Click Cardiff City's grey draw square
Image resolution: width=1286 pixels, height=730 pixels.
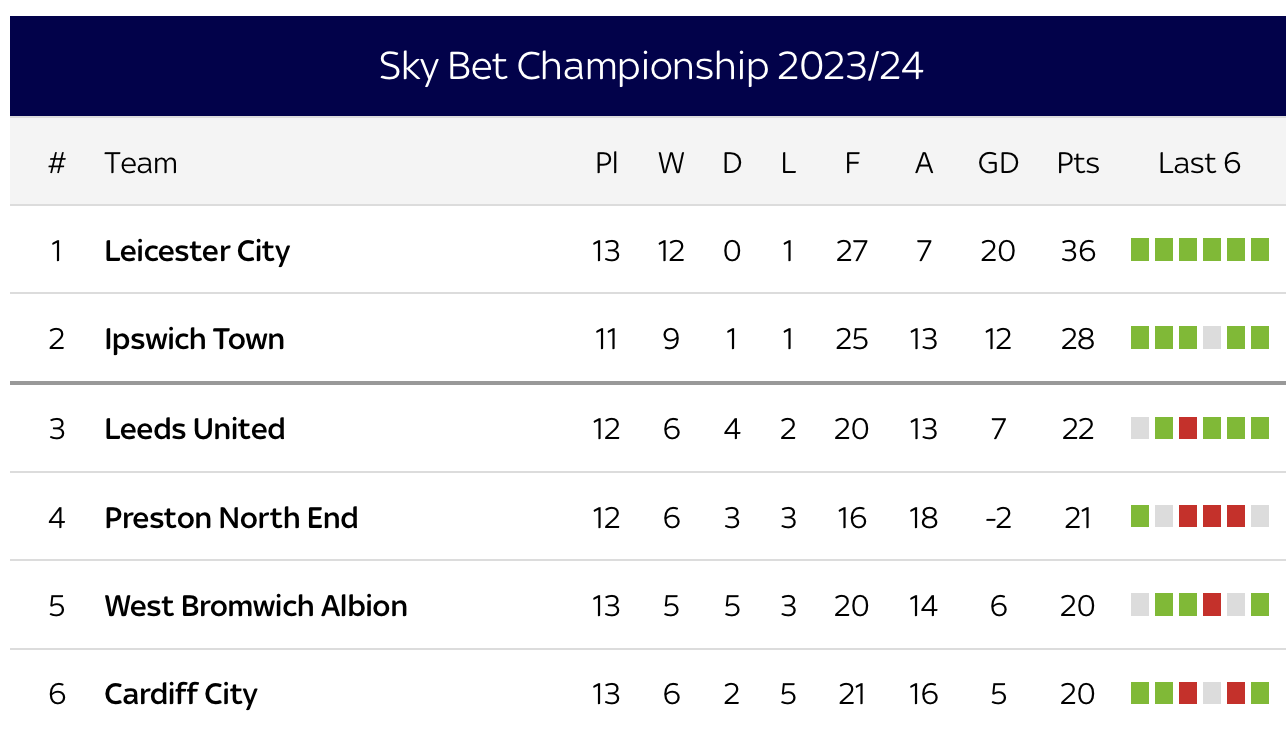[x=1212, y=693]
